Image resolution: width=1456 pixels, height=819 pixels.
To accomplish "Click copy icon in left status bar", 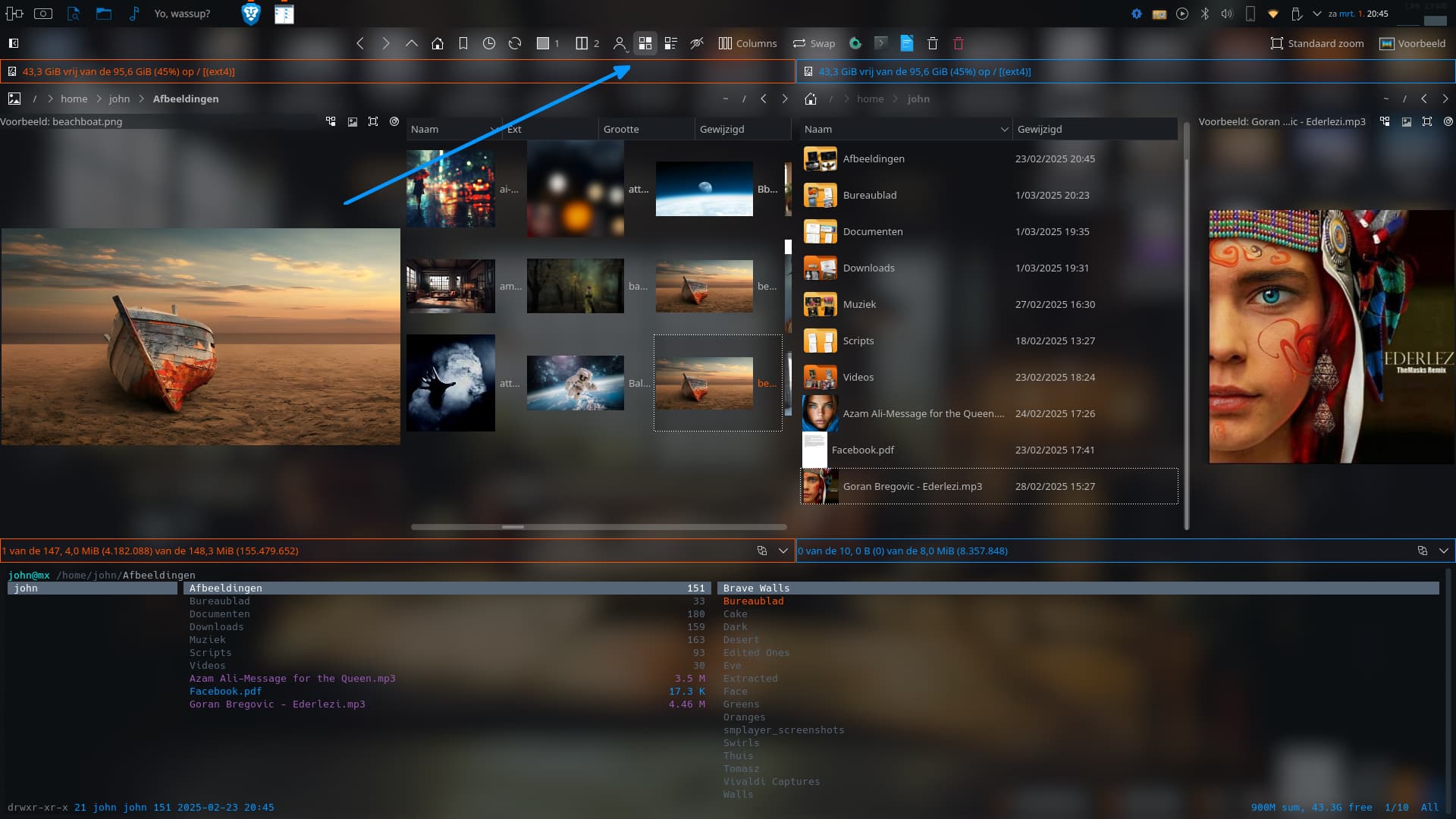I will 762,551.
